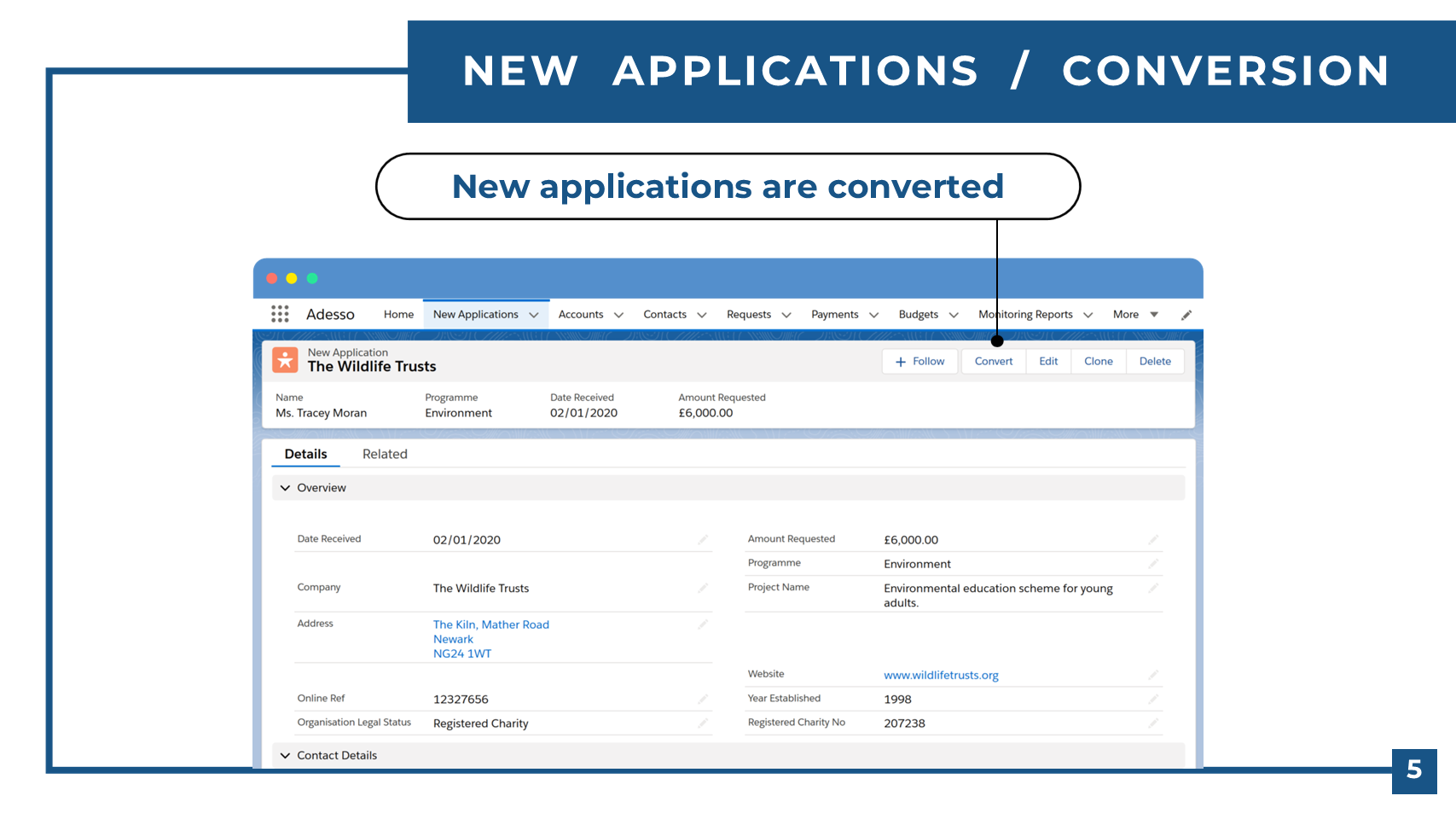Collapse the Overview section

(x=286, y=488)
